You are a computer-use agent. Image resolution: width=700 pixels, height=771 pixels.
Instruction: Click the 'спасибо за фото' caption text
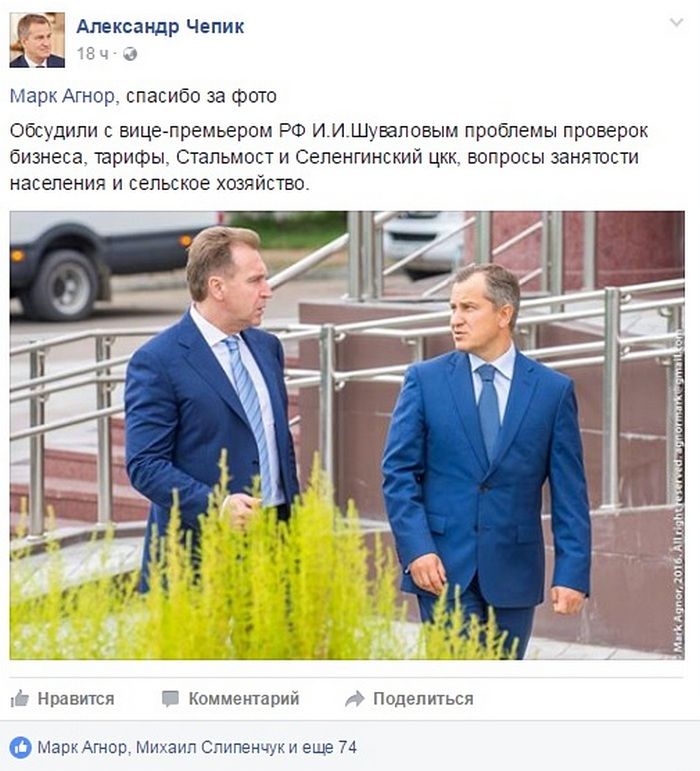[201, 96]
